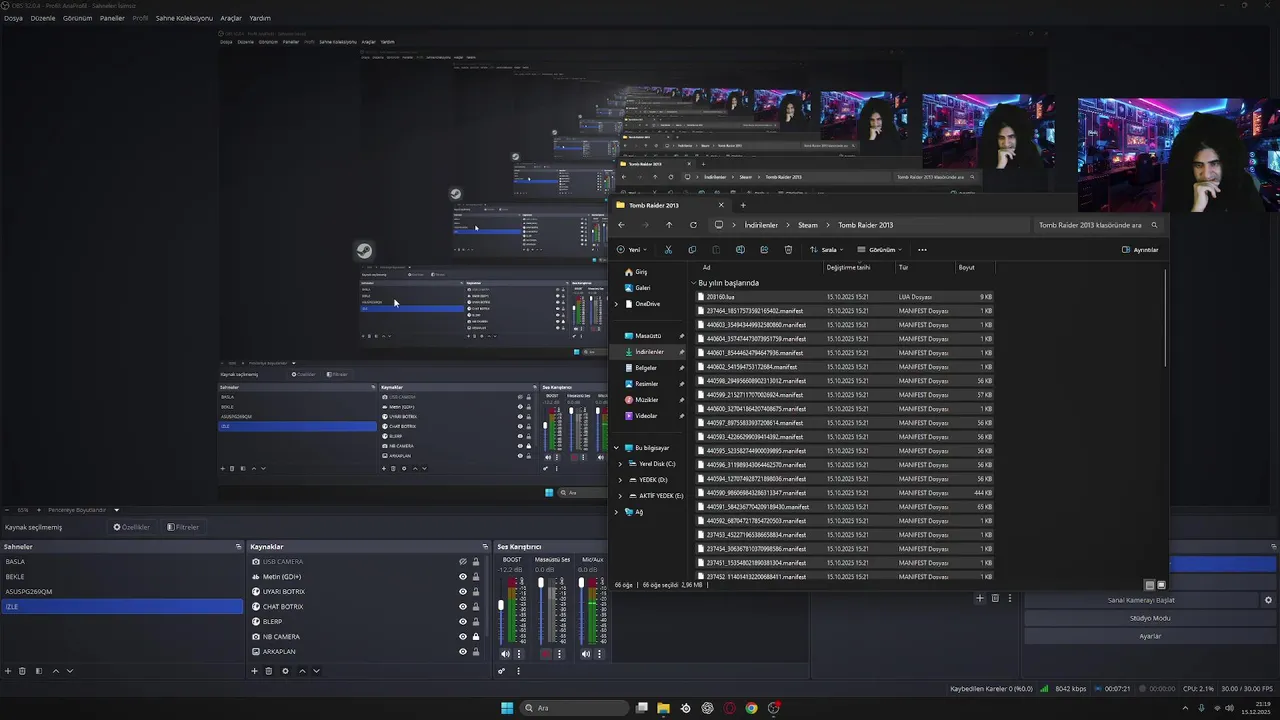Viewport: 1280px width, 720px height.
Task: Click Rename icon in Explorer toolbar
Action: (740, 250)
